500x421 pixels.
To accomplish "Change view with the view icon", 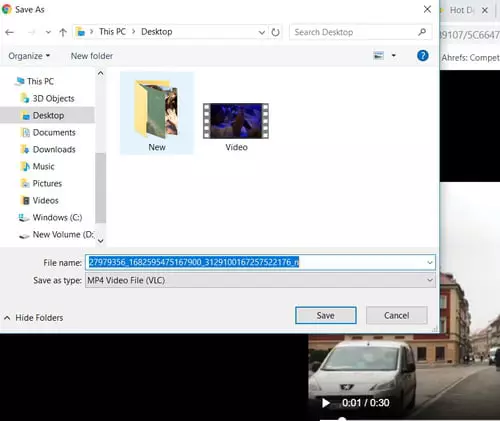I will (x=379, y=56).
